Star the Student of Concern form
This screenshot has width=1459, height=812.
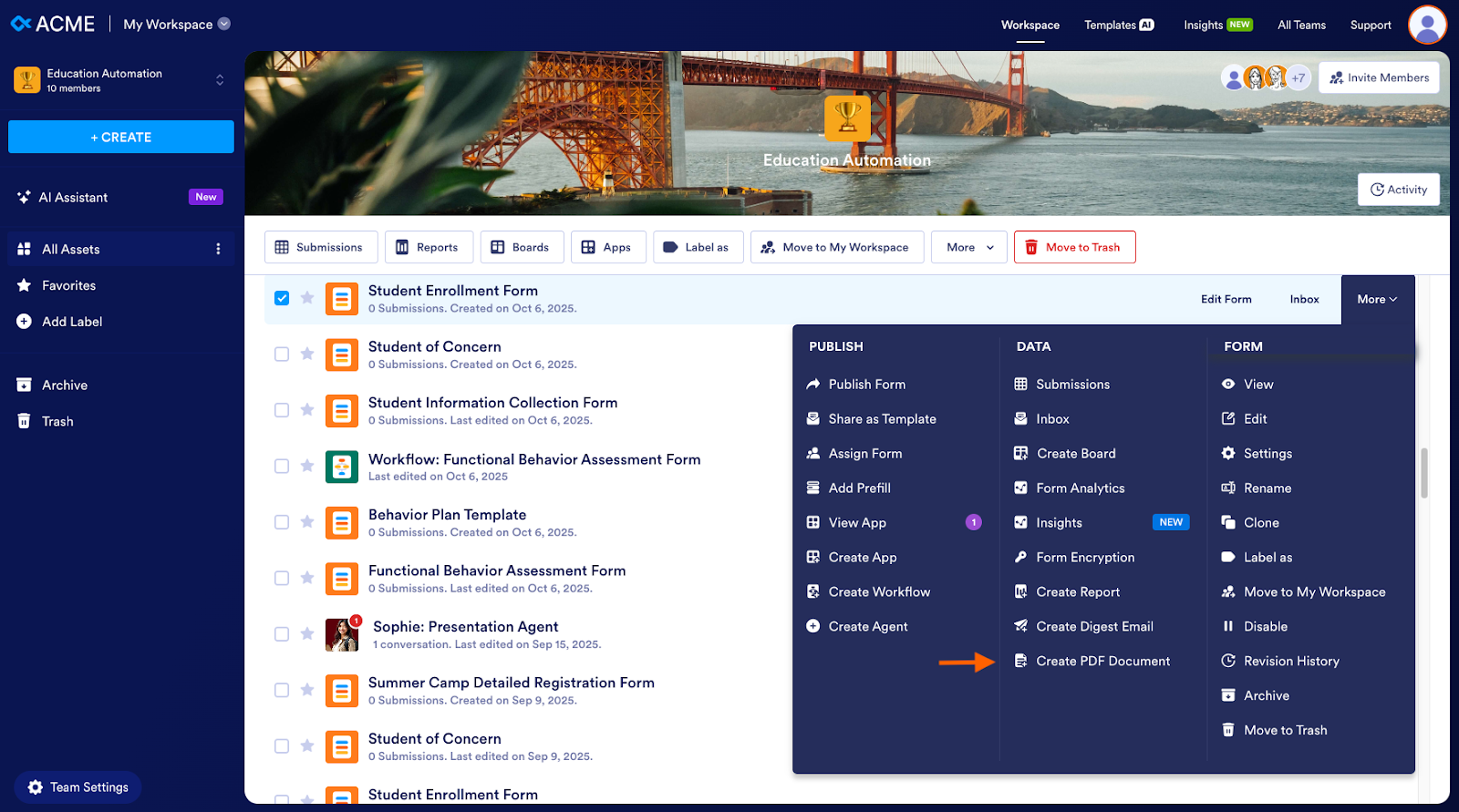coord(307,354)
